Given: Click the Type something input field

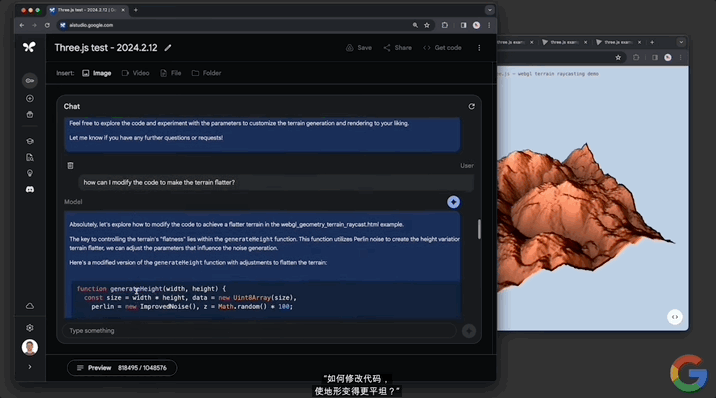Looking at the screenshot, I should (259, 331).
